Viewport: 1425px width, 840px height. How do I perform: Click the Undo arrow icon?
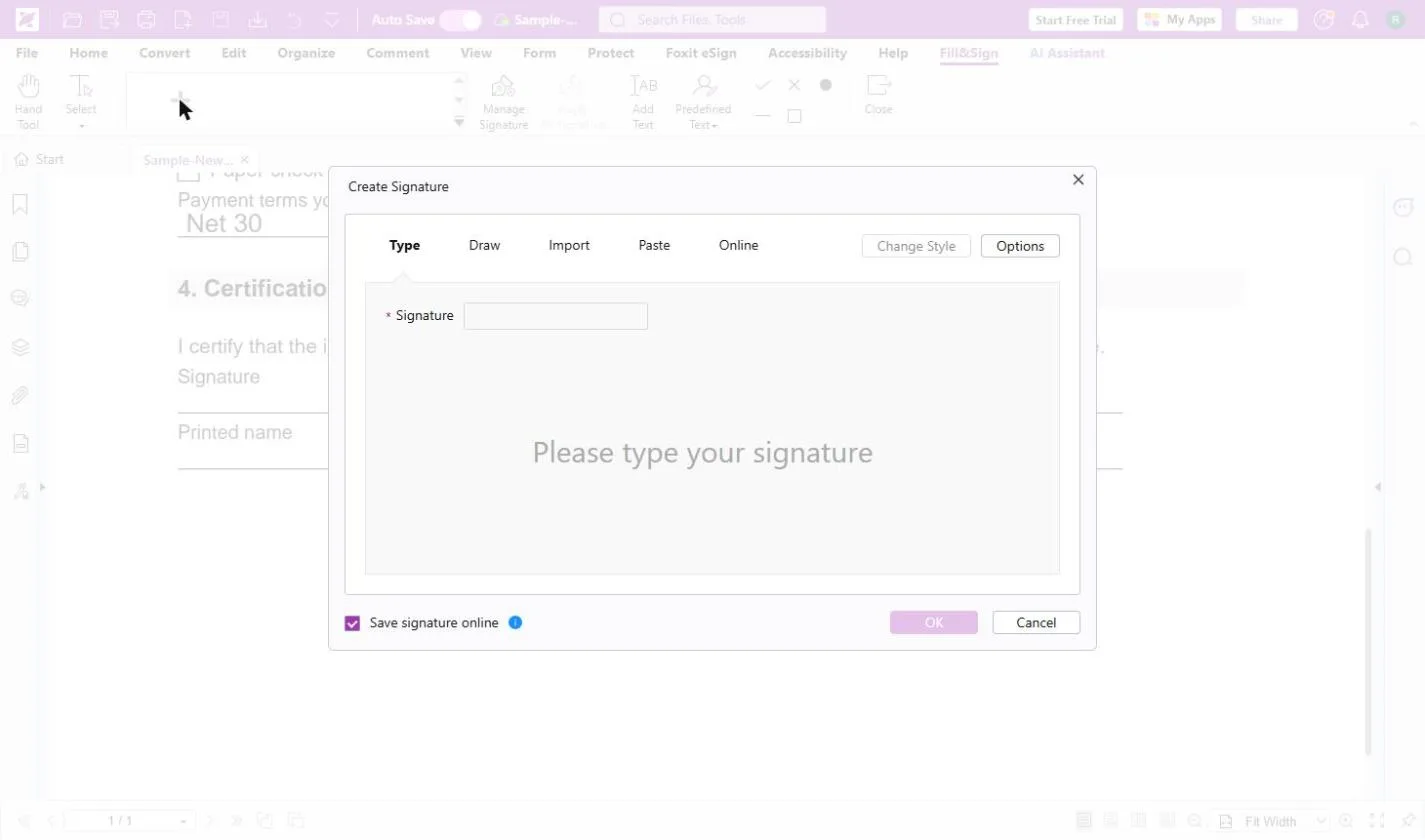(294, 20)
